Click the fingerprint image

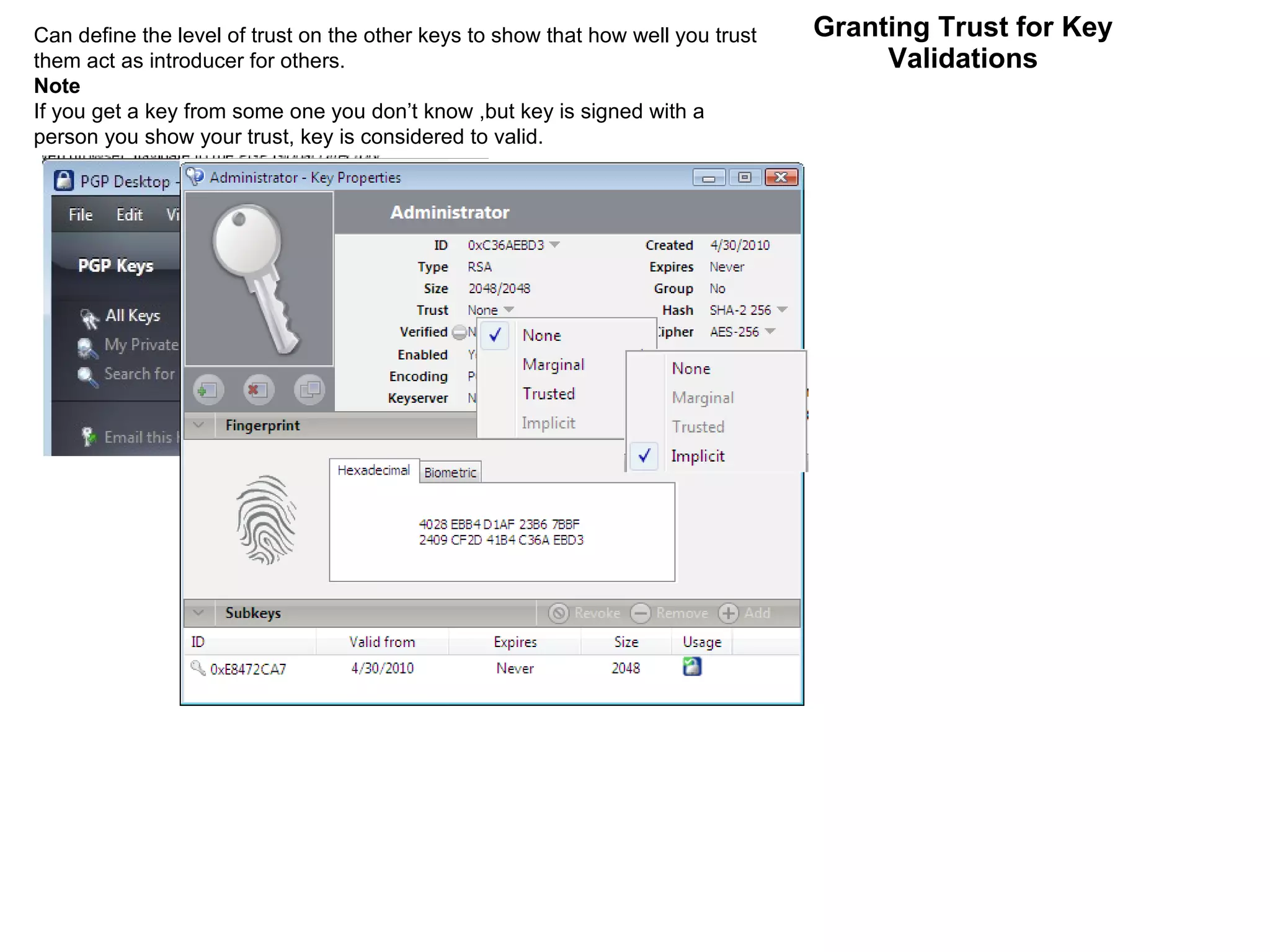[266, 519]
